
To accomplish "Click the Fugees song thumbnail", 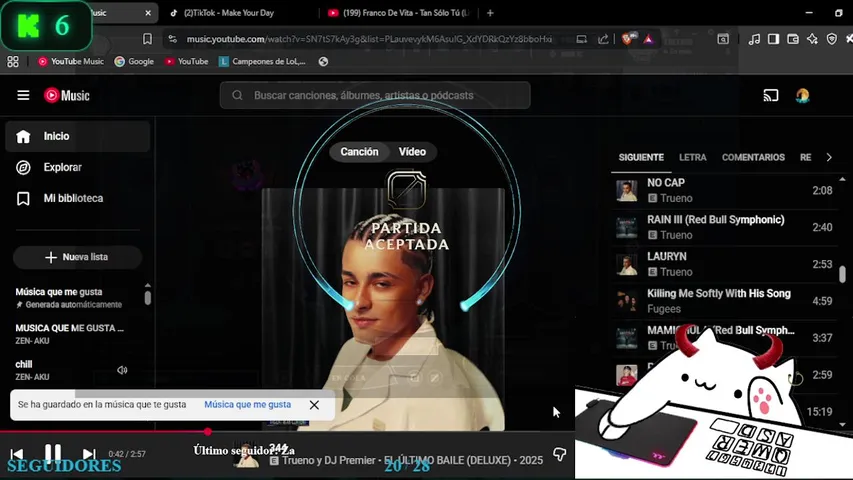I will [627, 301].
